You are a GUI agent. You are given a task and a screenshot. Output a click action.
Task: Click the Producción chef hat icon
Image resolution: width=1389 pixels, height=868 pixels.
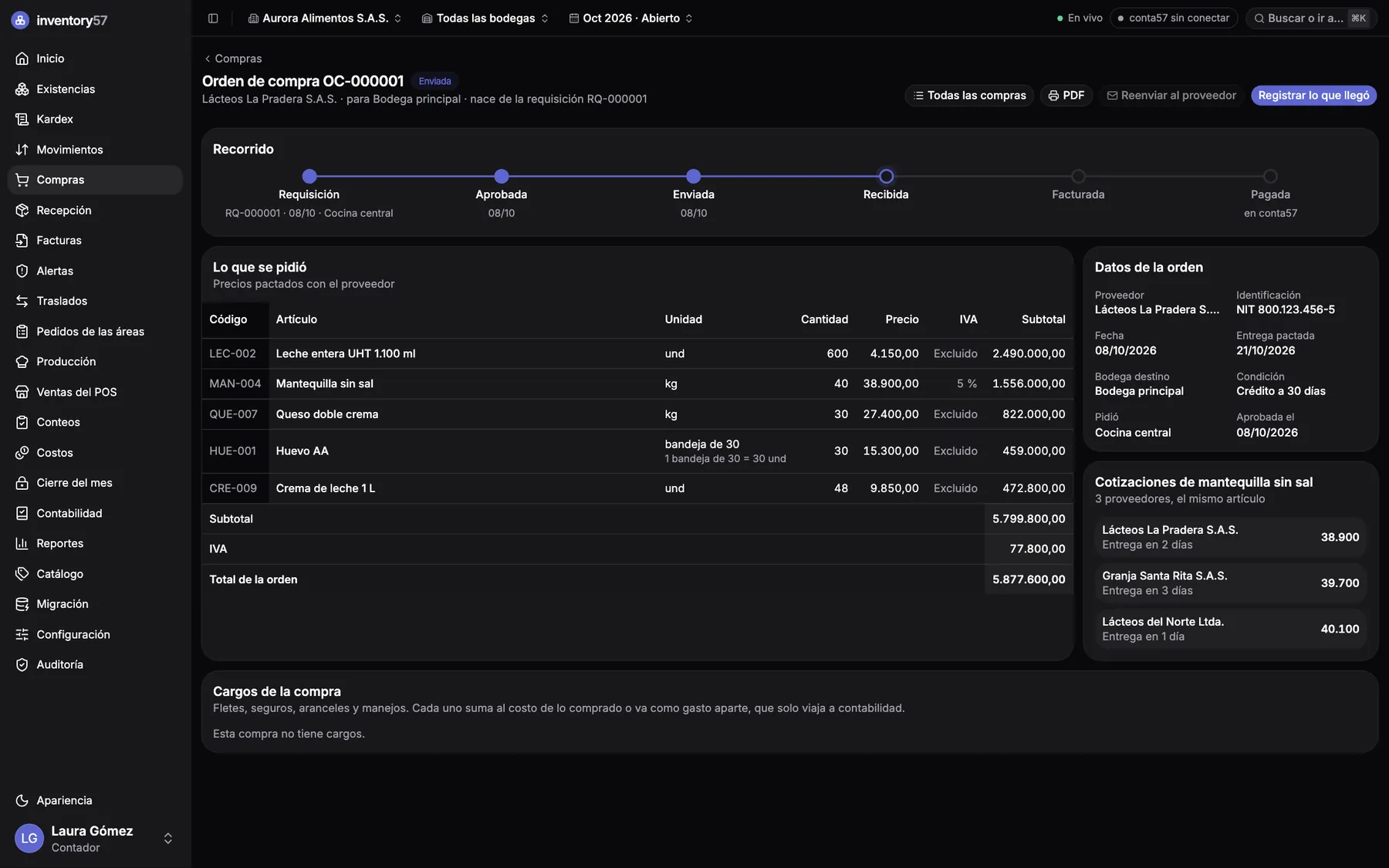point(22,362)
